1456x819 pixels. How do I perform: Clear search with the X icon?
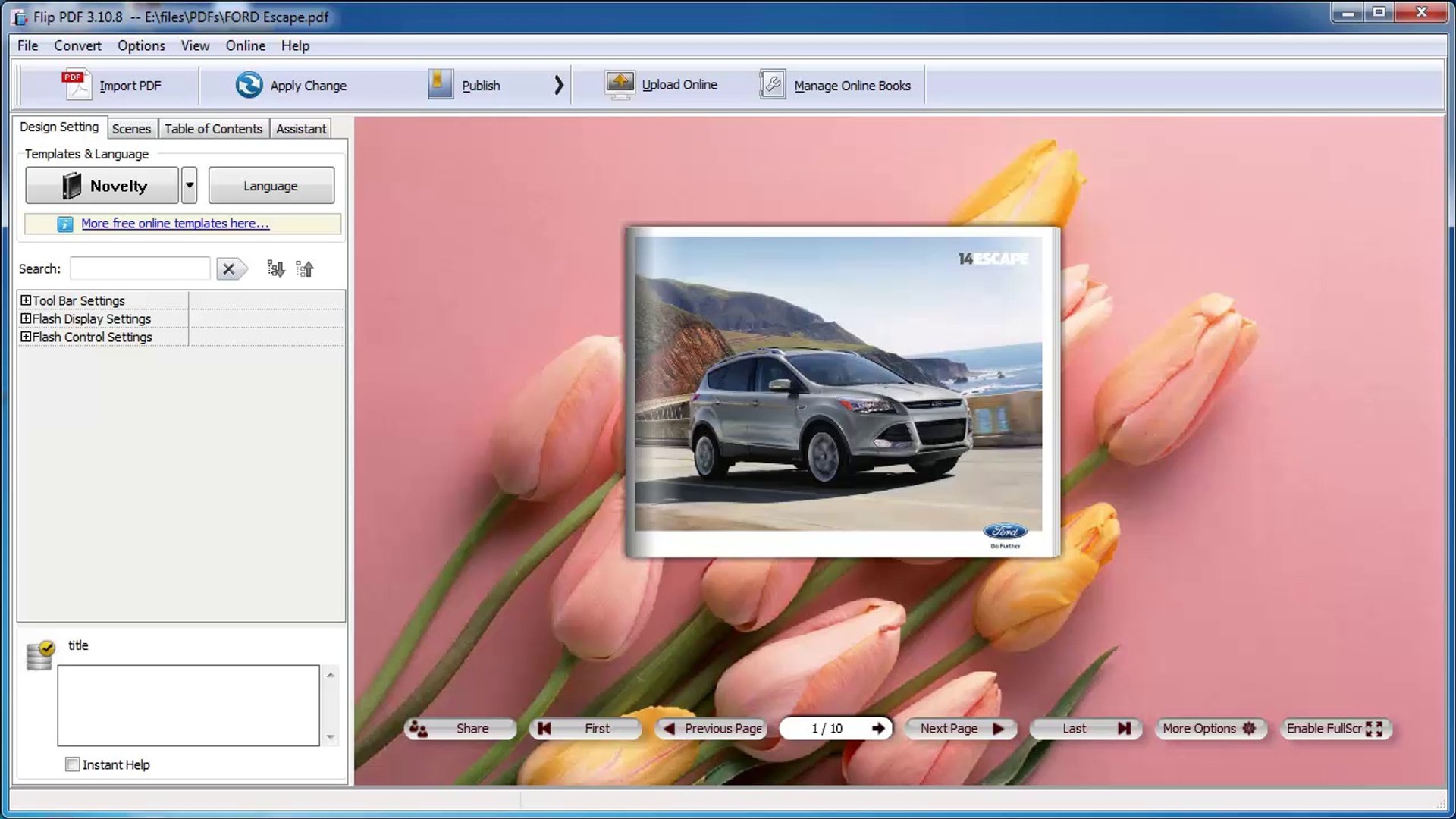229,269
